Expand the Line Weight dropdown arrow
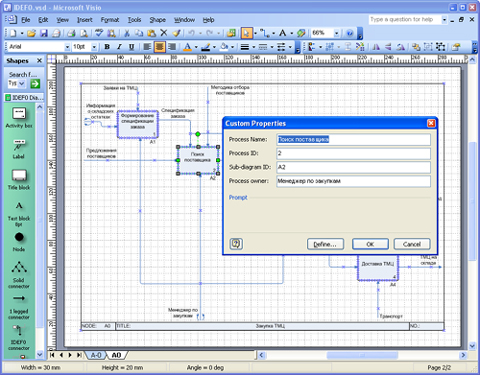 254,47
